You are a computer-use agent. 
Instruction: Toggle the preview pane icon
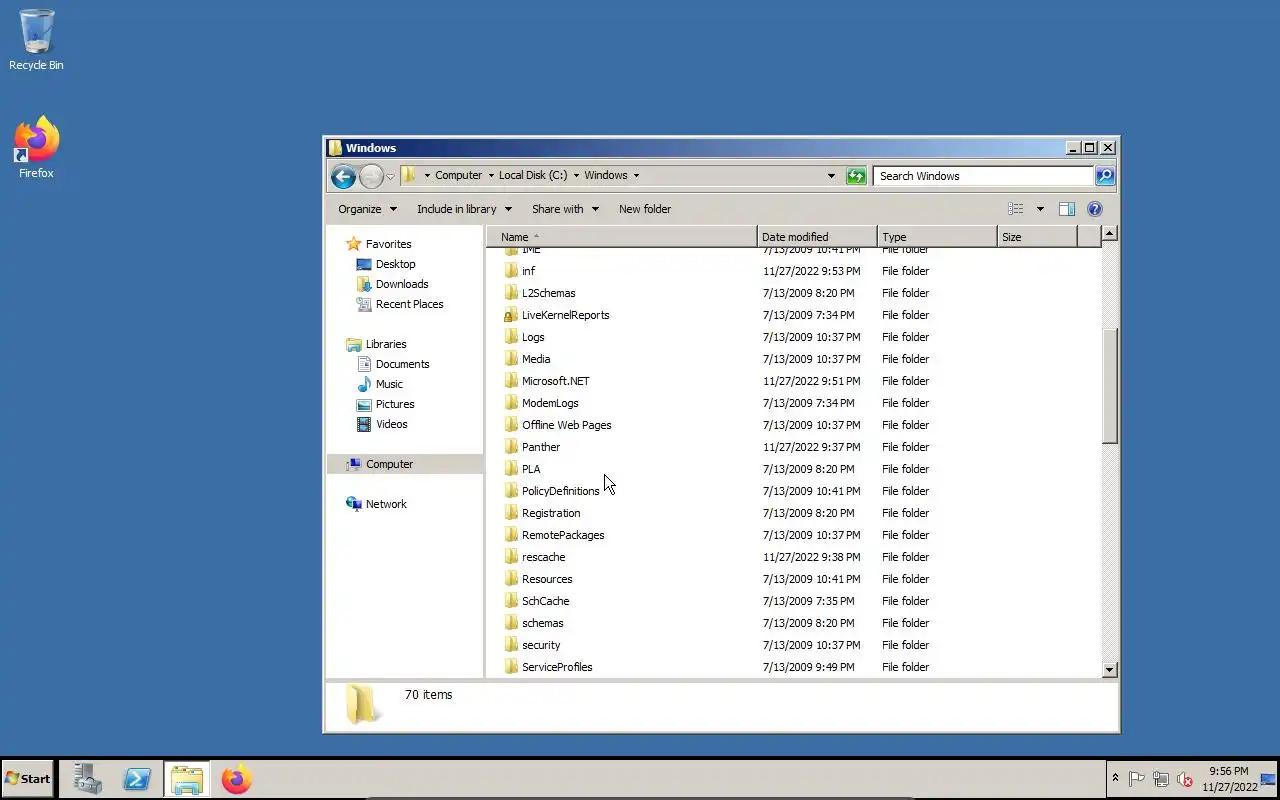point(1067,209)
